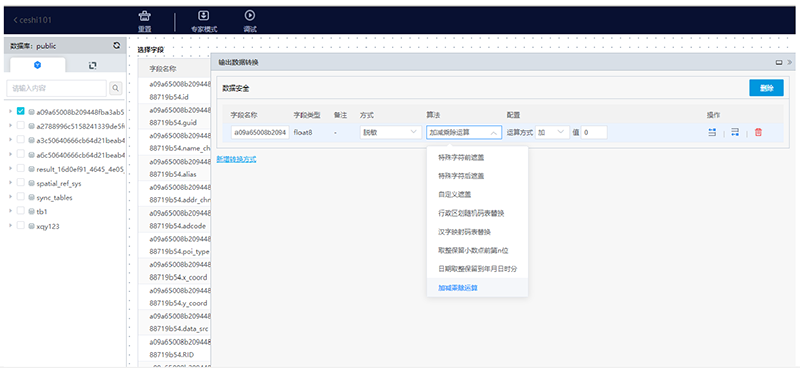This screenshot has width=800, height=368.
Task: Switch to the second sidebar tab icon
Action: click(x=92, y=65)
